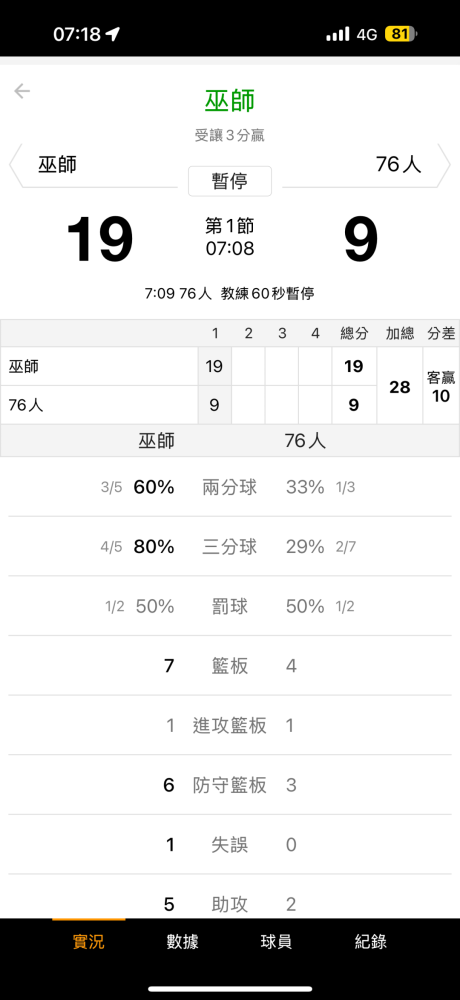Tap the 總分 column header
Viewport: 460px width, 1000px height.
(353, 333)
